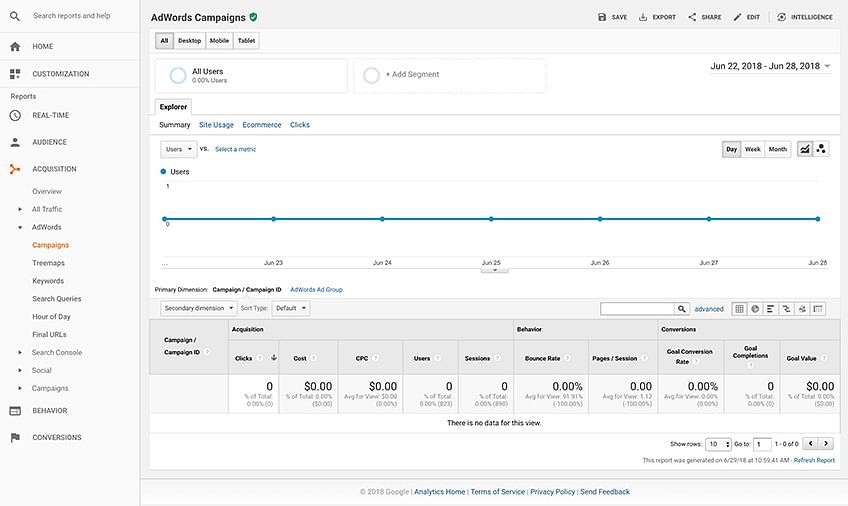Expand the Search Console tree item
The width and height of the screenshot is (848, 506).
20,352
